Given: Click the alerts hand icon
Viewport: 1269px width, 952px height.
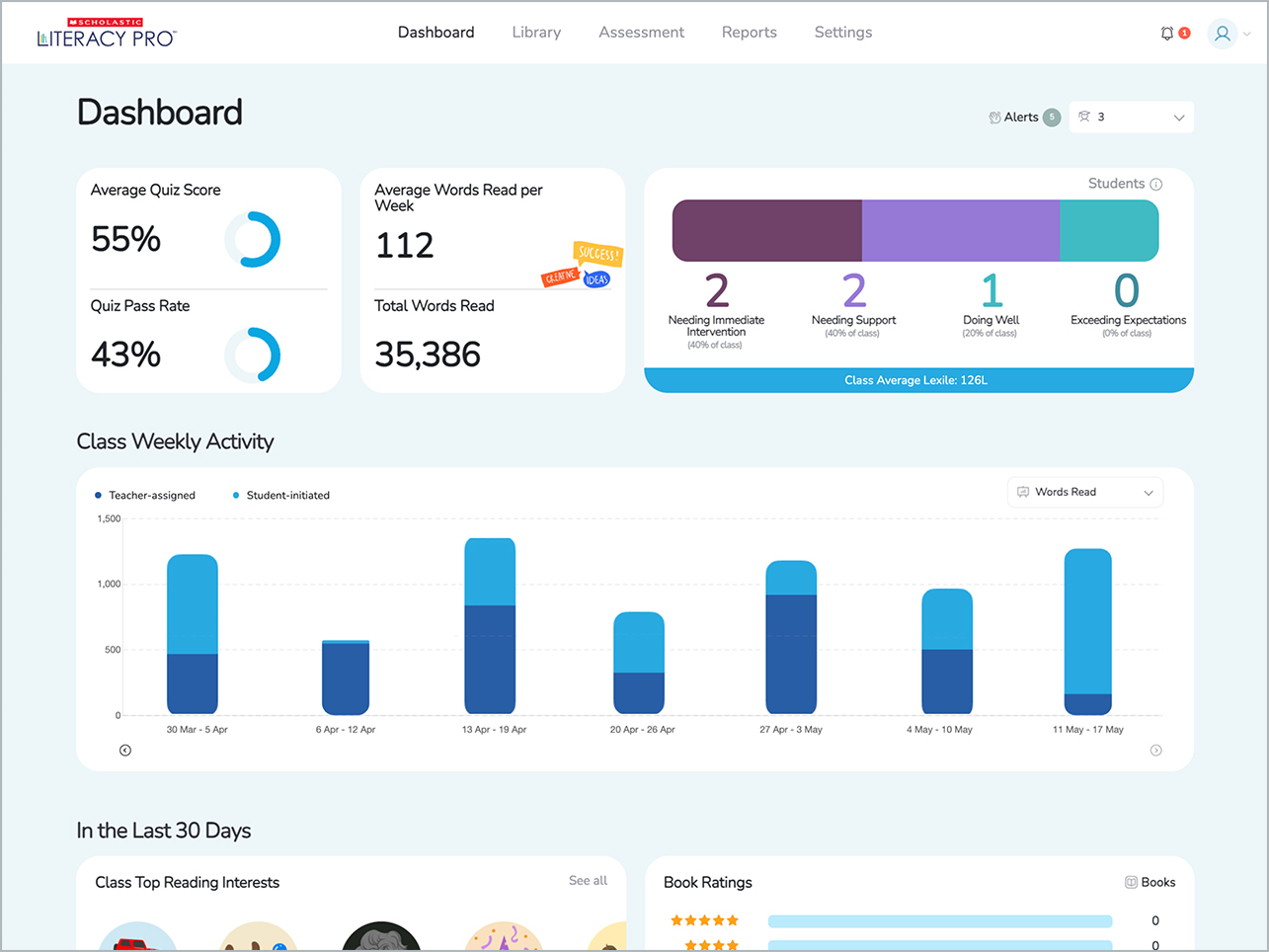Looking at the screenshot, I should (994, 118).
